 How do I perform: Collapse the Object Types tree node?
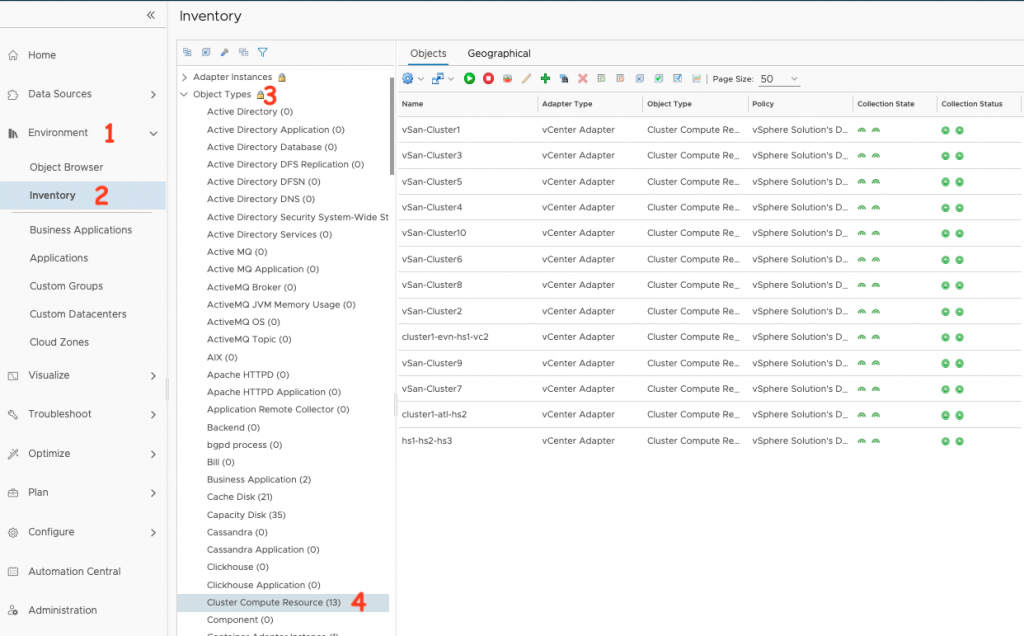[184, 95]
